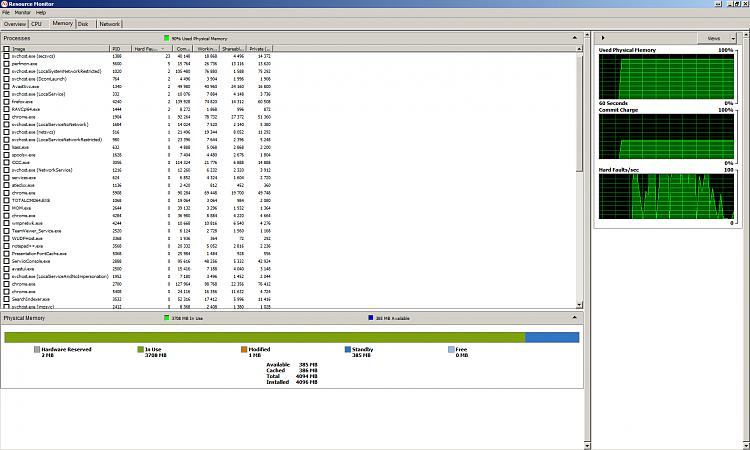Image resolution: width=750 pixels, height=450 pixels.
Task: Select the svchost.exe (LocalSystemNetworkRestricted) row
Action: pos(136,71)
